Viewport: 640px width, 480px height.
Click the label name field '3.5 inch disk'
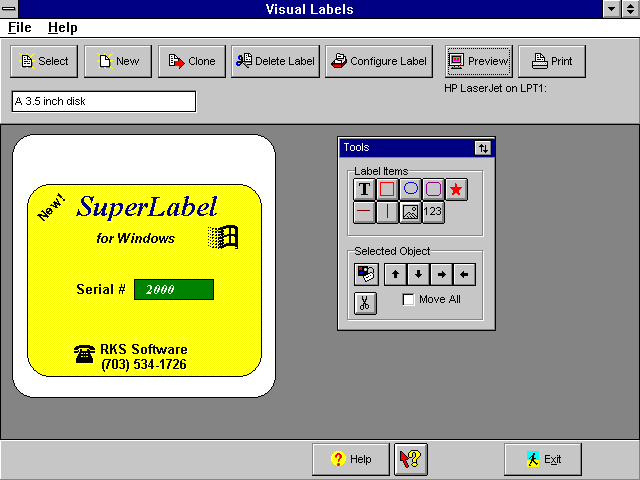point(104,101)
